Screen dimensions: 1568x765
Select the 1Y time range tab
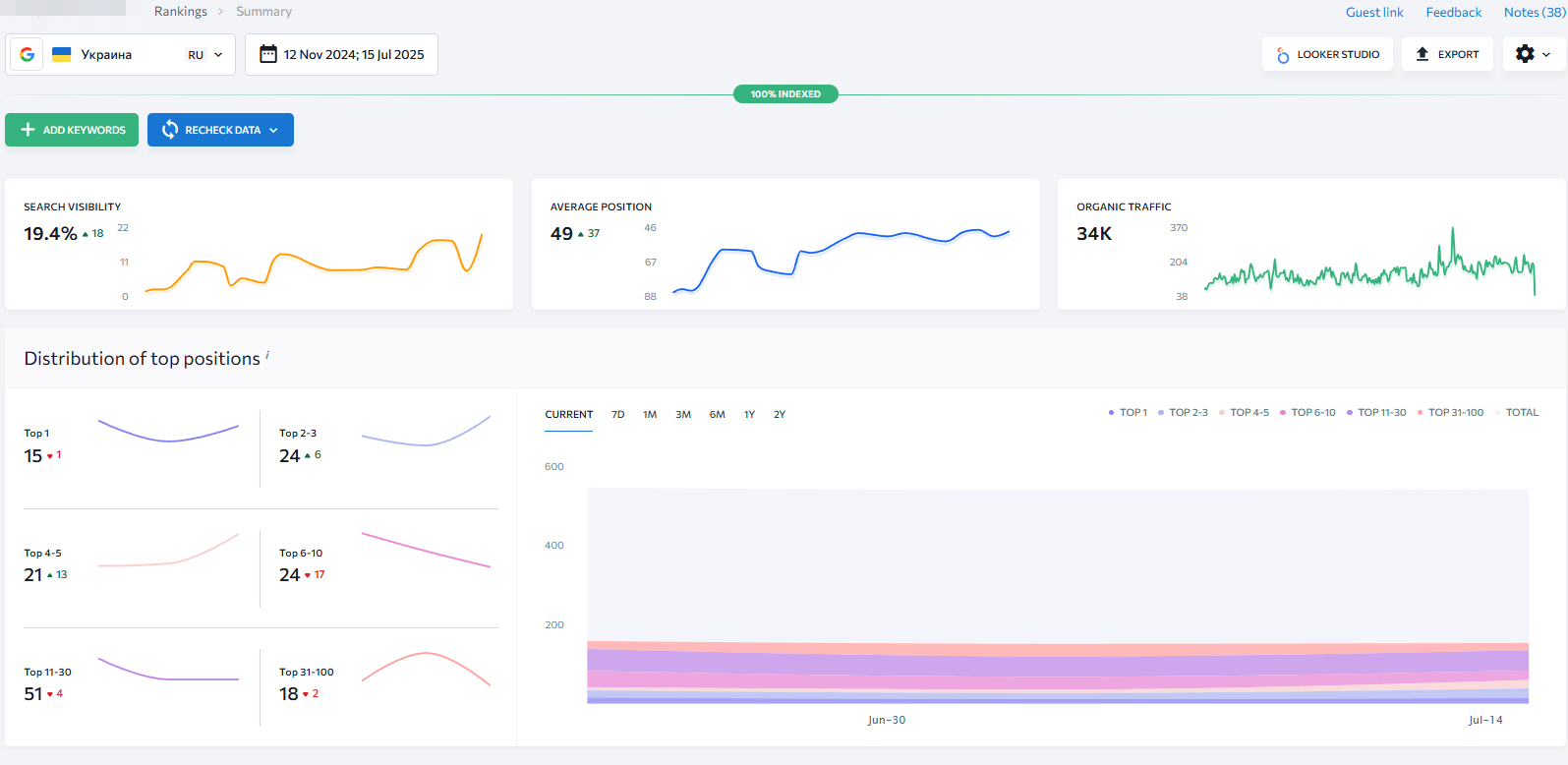click(749, 415)
